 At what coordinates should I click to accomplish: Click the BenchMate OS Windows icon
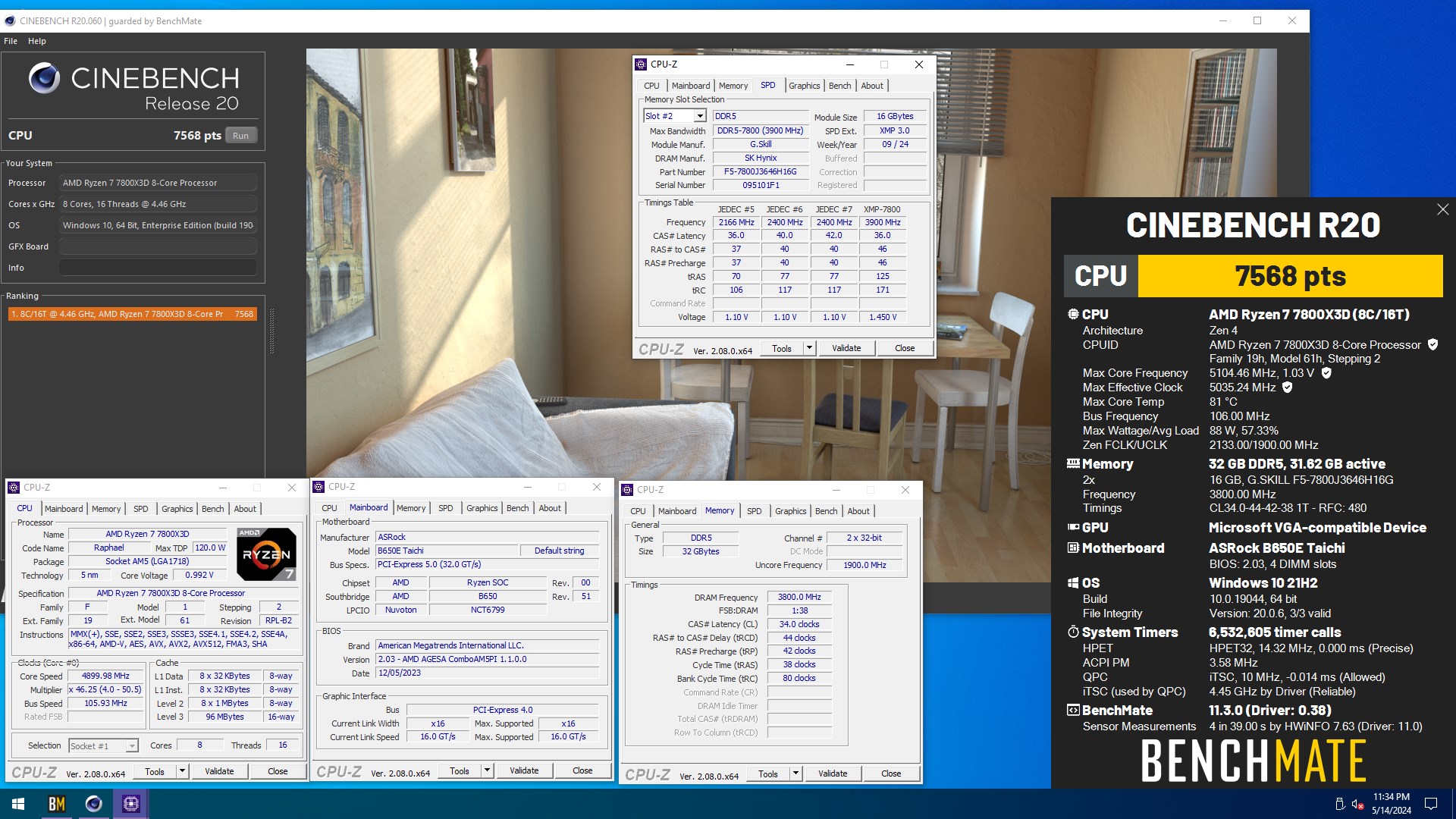1073,582
